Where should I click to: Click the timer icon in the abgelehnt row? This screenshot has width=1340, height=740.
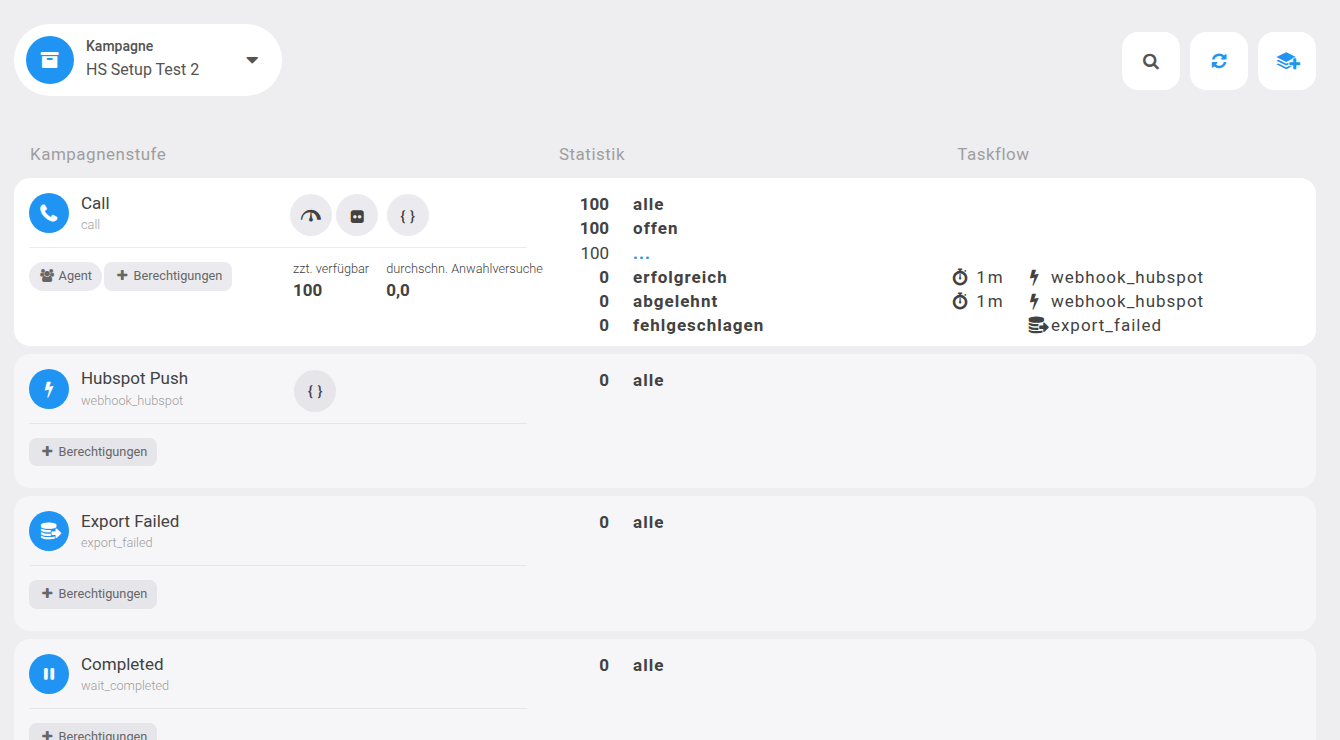[x=961, y=301]
